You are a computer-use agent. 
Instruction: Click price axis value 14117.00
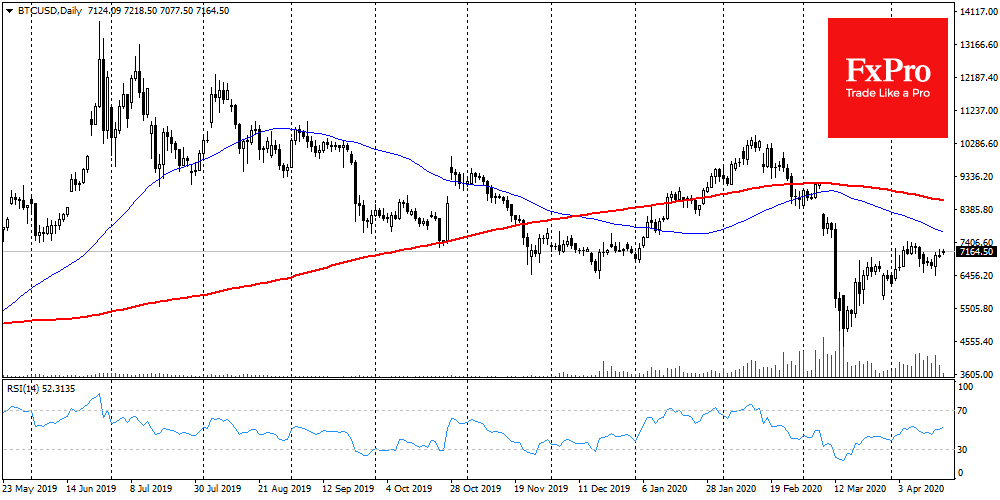980,11
